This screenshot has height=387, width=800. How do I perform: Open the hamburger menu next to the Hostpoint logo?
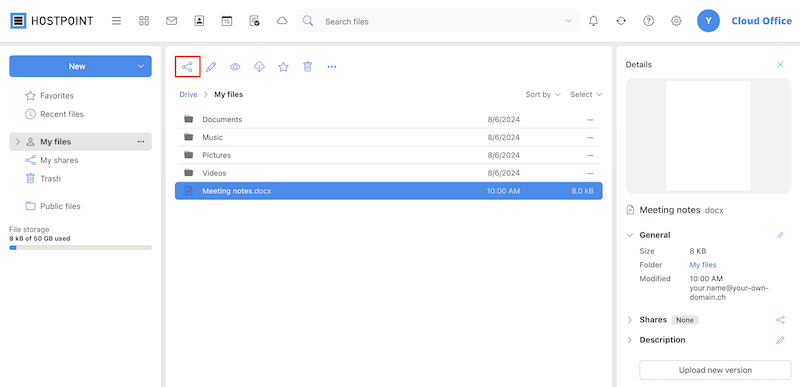click(x=117, y=21)
